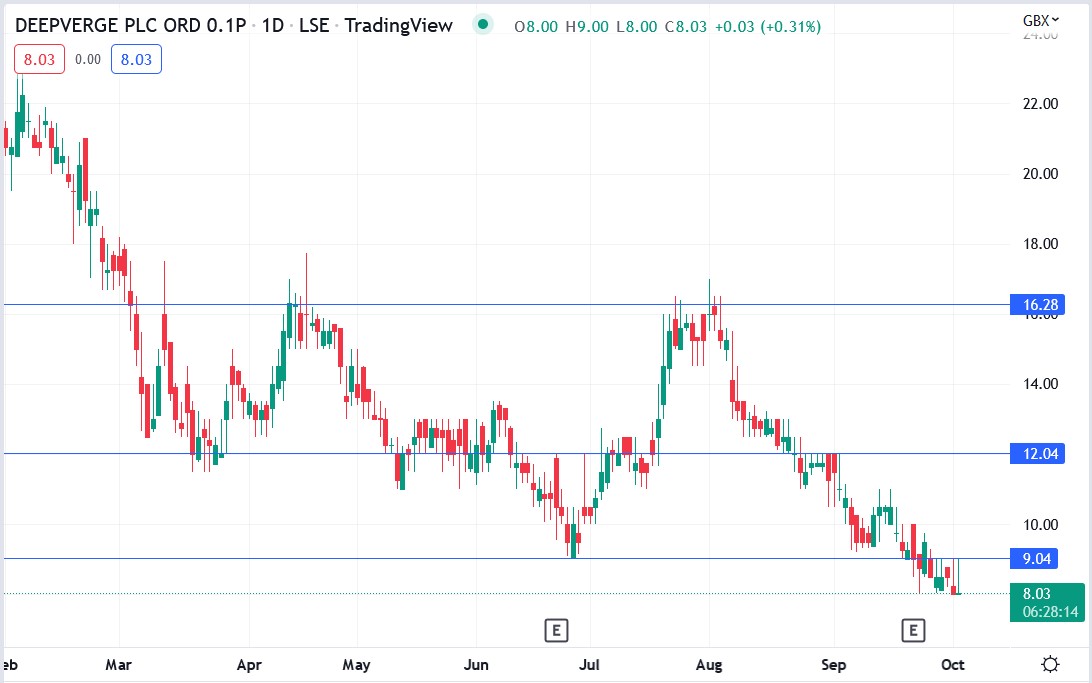Click the Oct label on the time axis

coord(952,664)
